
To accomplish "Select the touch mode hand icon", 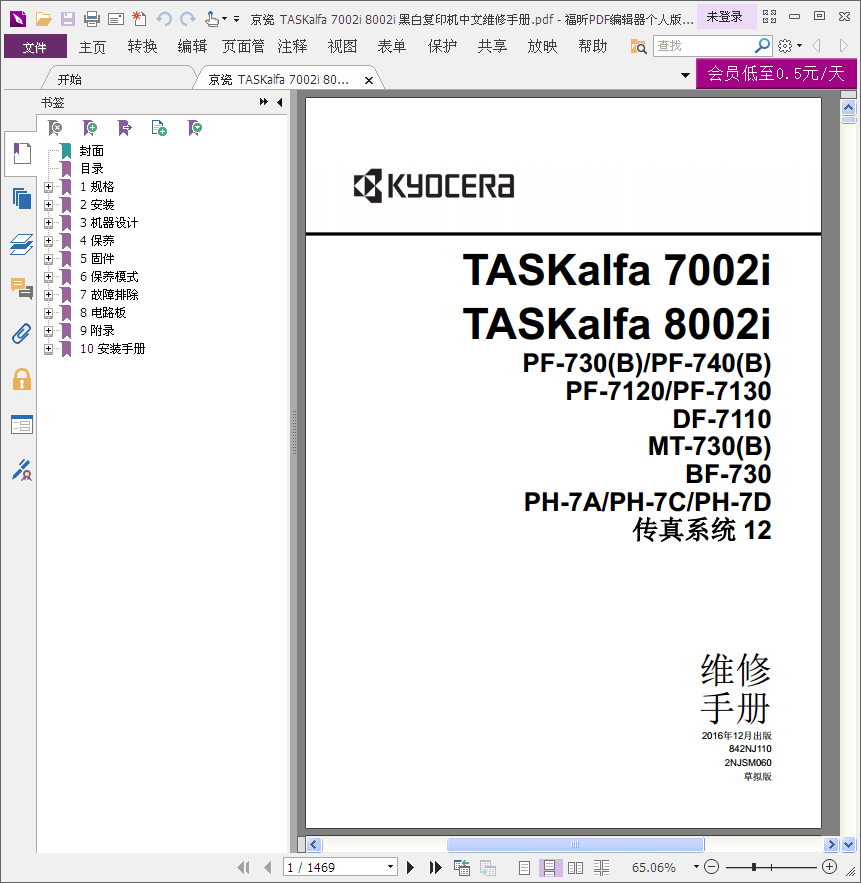I will [x=212, y=19].
